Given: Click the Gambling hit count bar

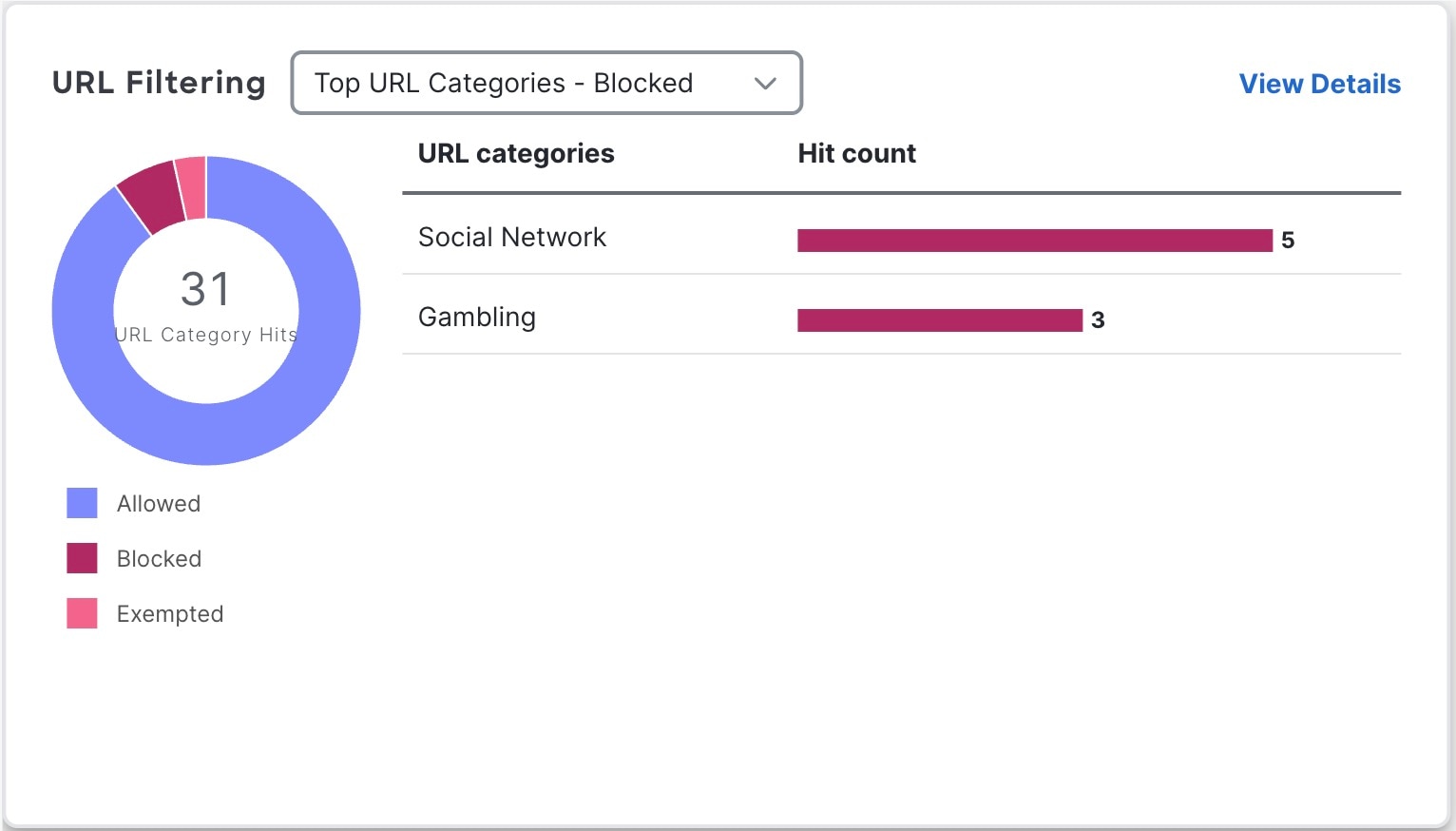Looking at the screenshot, I should click(x=939, y=320).
